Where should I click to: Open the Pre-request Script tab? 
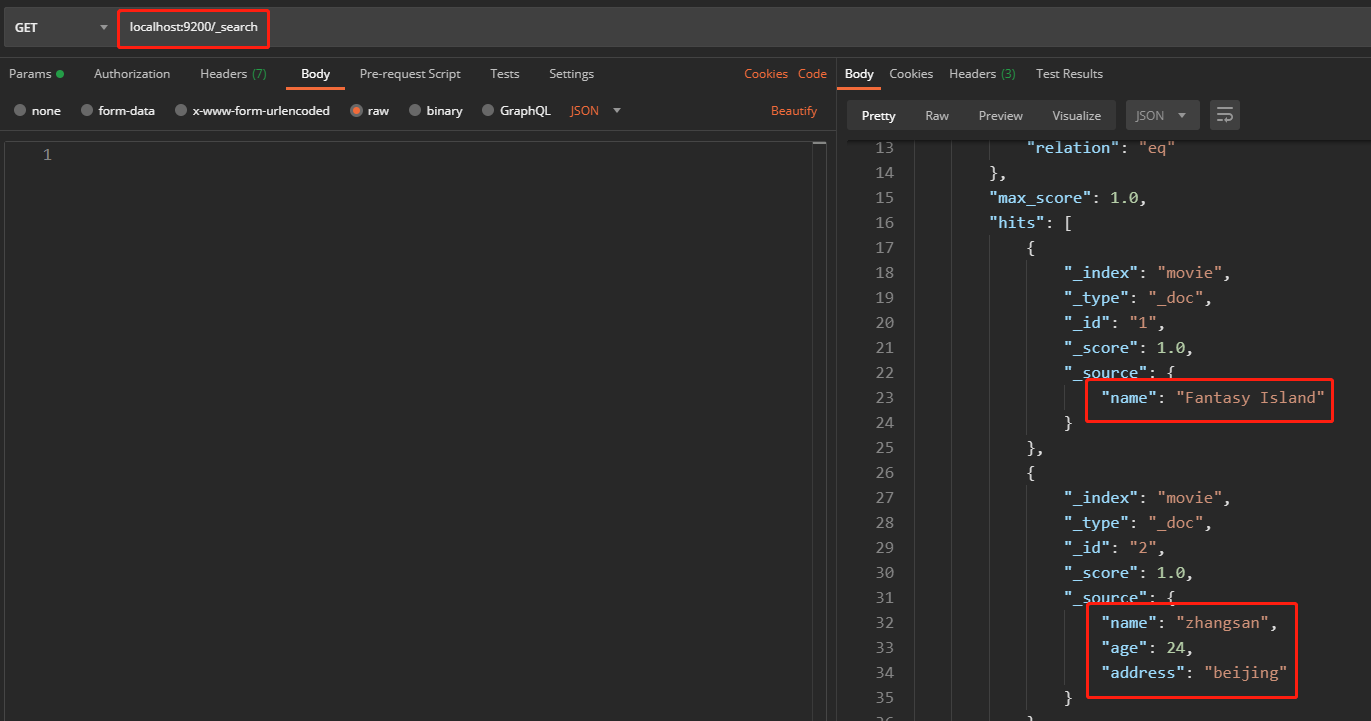(410, 74)
